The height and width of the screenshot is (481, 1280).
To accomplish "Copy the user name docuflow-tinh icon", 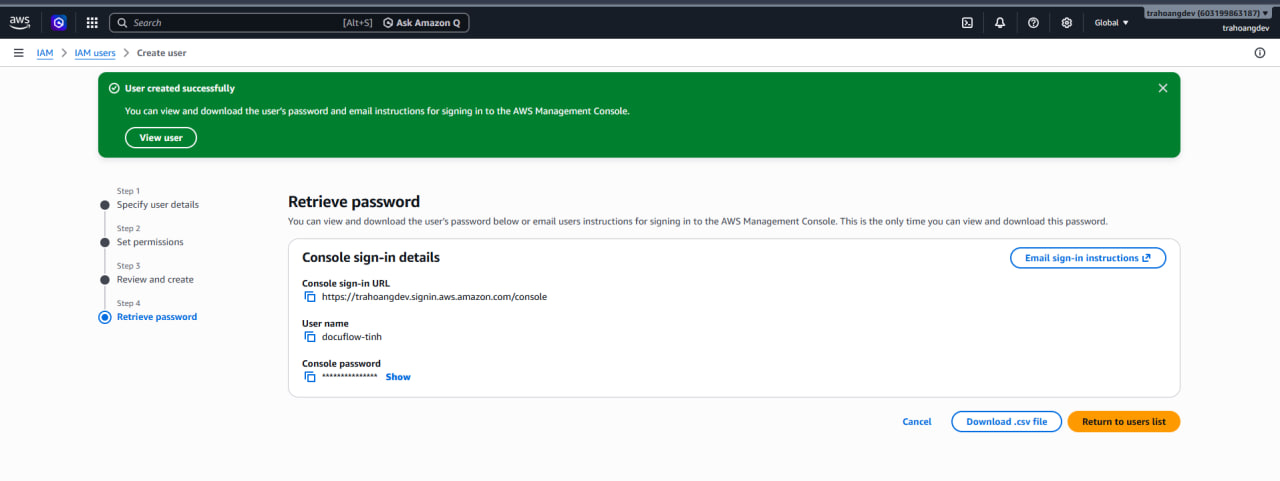I will [x=310, y=337].
